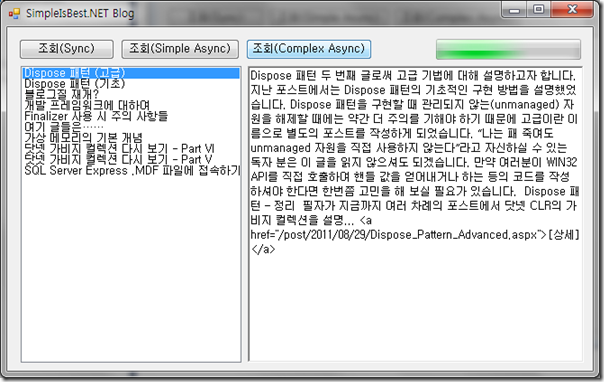Minimize the blog window

point(514,10)
